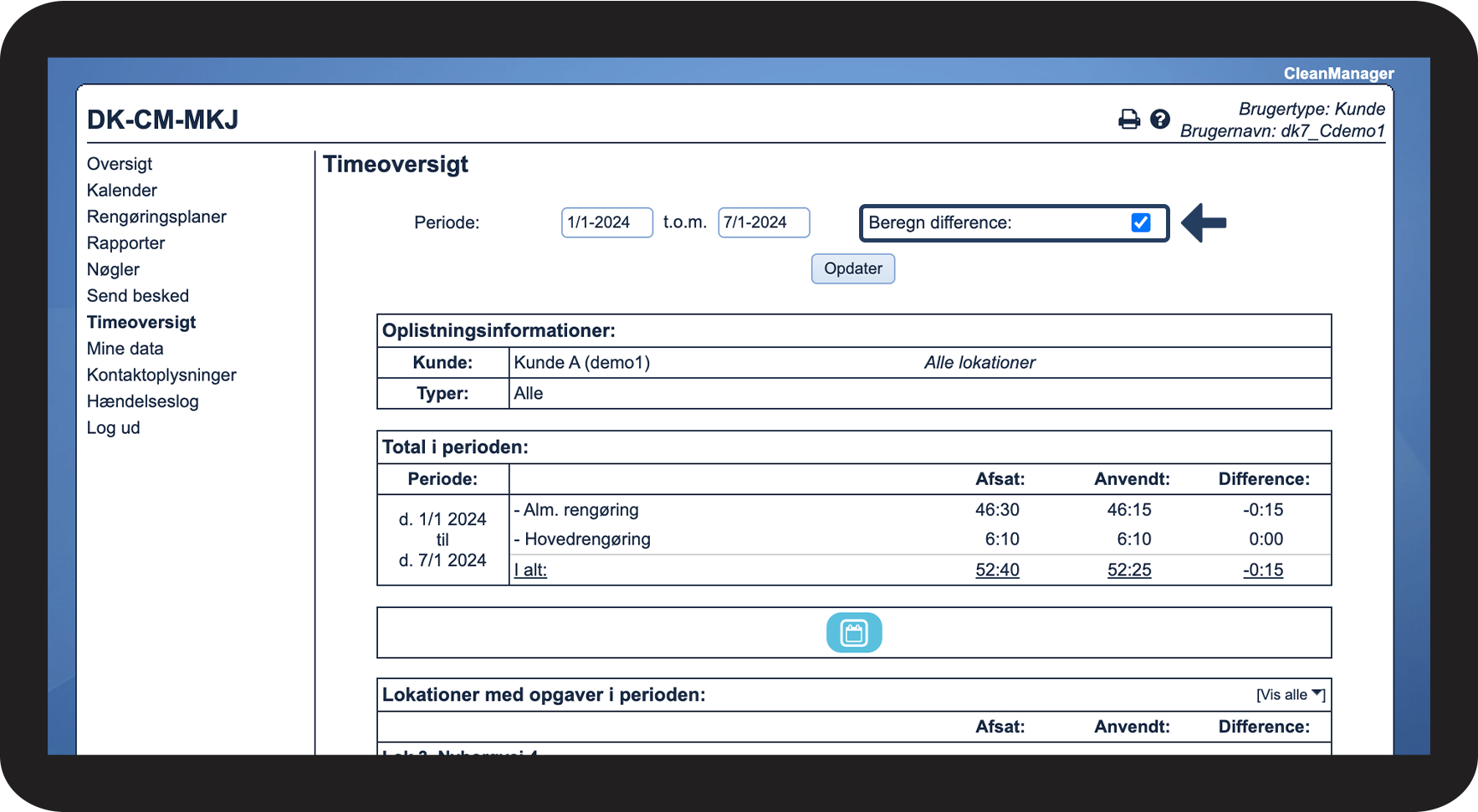The height and width of the screenshot is (812, 1478).
Task: Click the period end date field
Action: [x=763, y=222]
